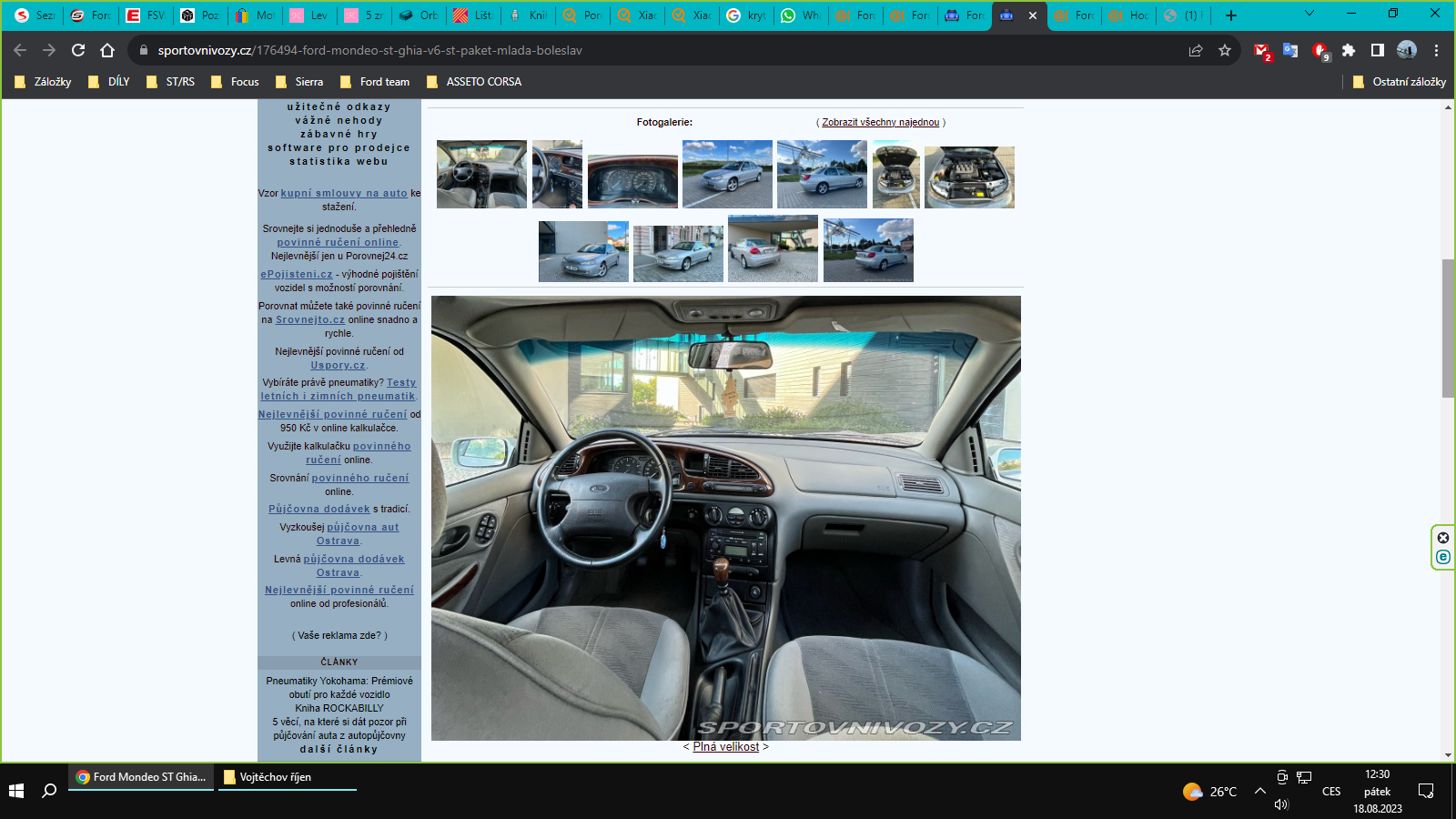Switch to the WhatsApp tab
Screen dimensions: 1456x819
(800, 15)
